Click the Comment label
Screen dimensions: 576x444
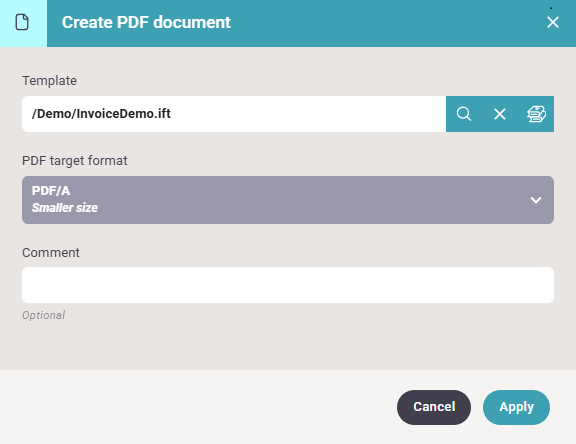pyautogui.click(x=51, y=253)
